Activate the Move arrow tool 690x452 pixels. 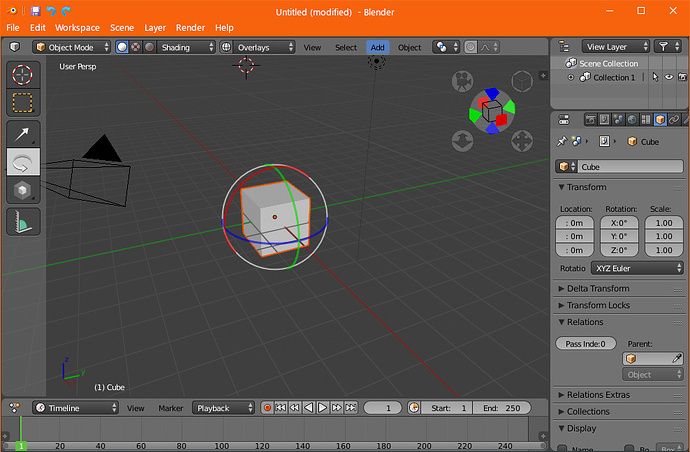(22, 134)
